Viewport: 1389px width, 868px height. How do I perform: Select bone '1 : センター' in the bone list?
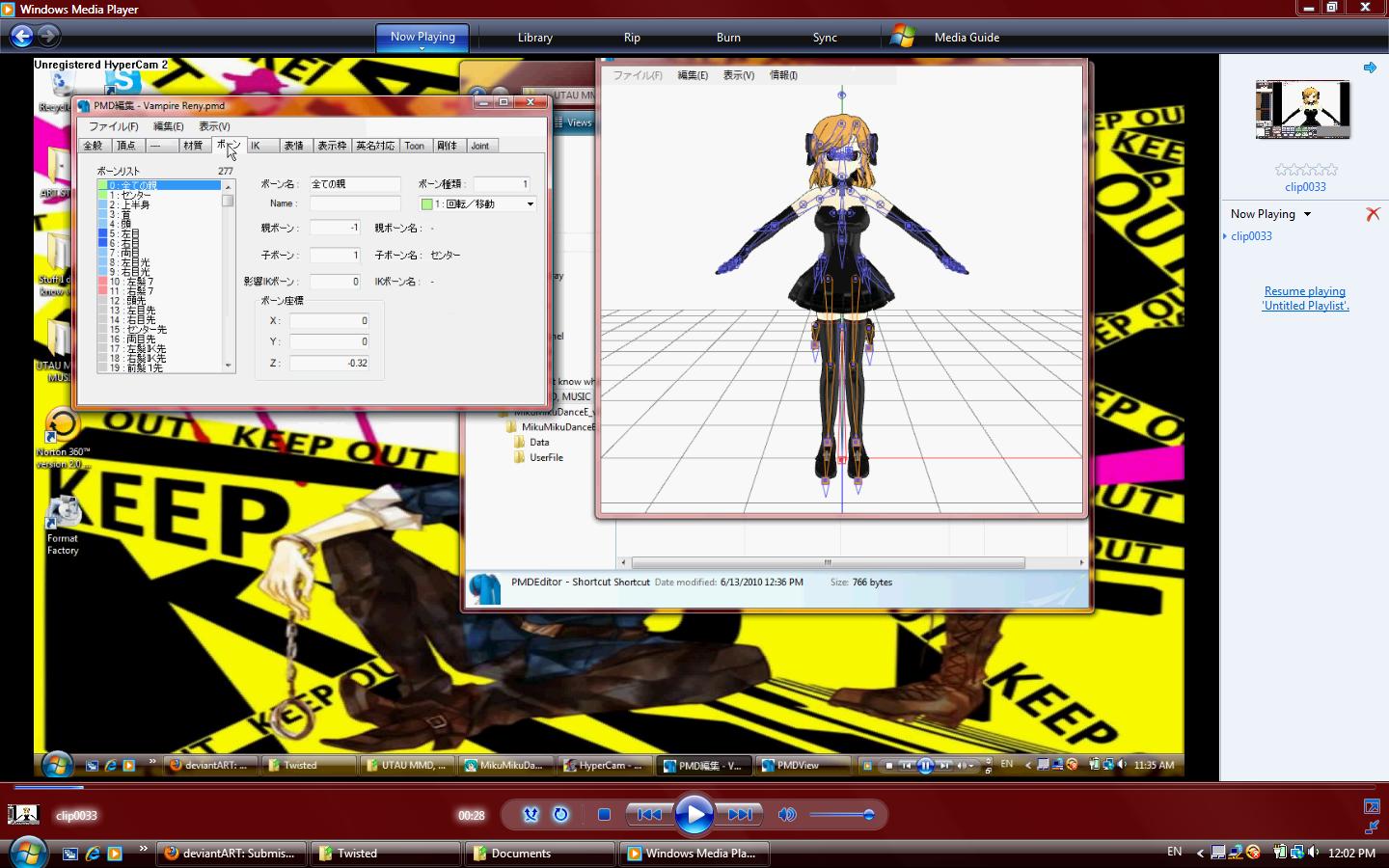click(159, 195)
